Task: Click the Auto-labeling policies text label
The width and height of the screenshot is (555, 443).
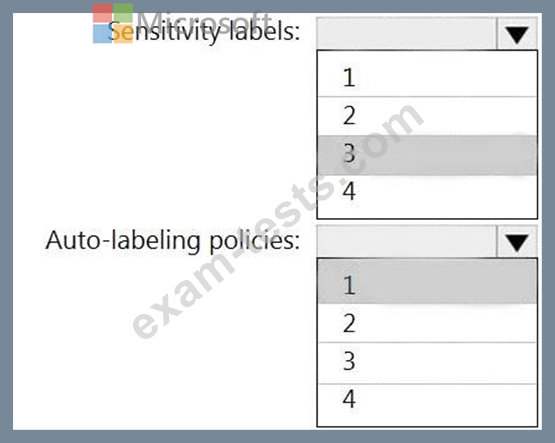Action: 173,241
